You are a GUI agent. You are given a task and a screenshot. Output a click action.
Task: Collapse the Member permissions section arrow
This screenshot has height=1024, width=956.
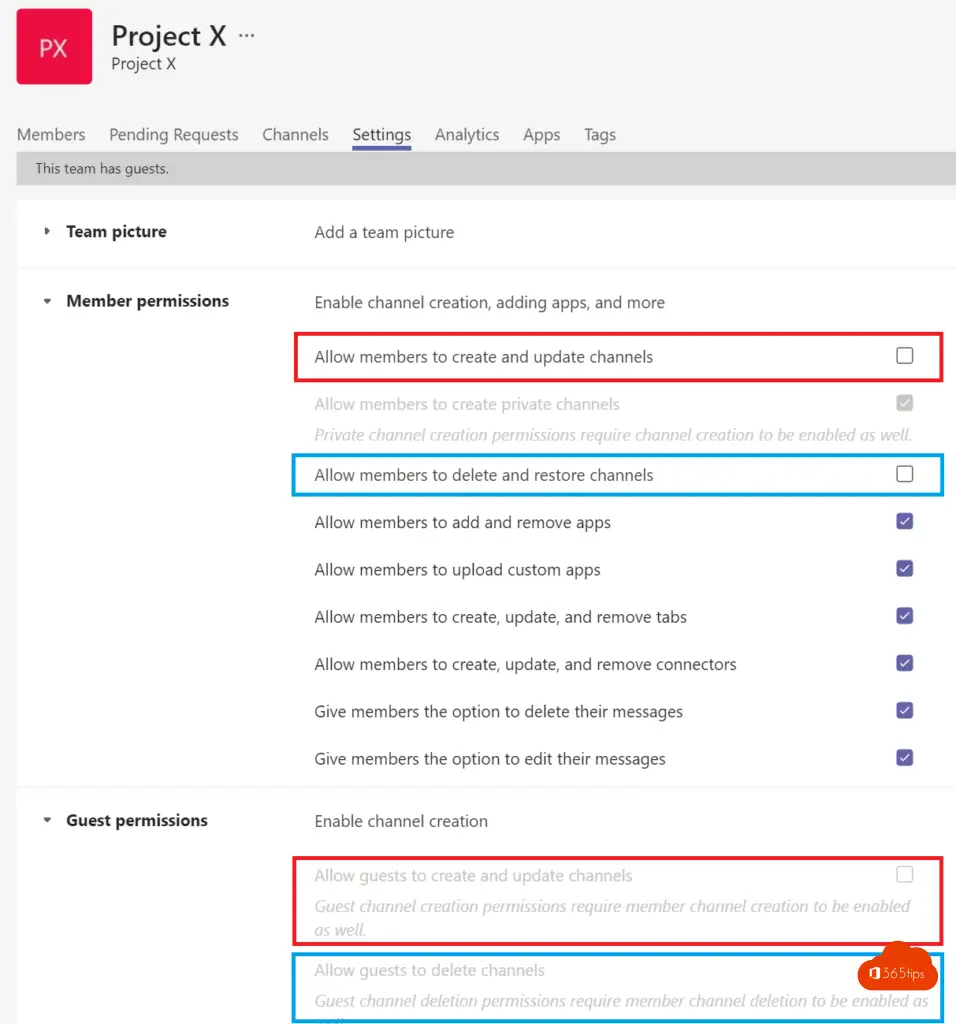point(47,301)
